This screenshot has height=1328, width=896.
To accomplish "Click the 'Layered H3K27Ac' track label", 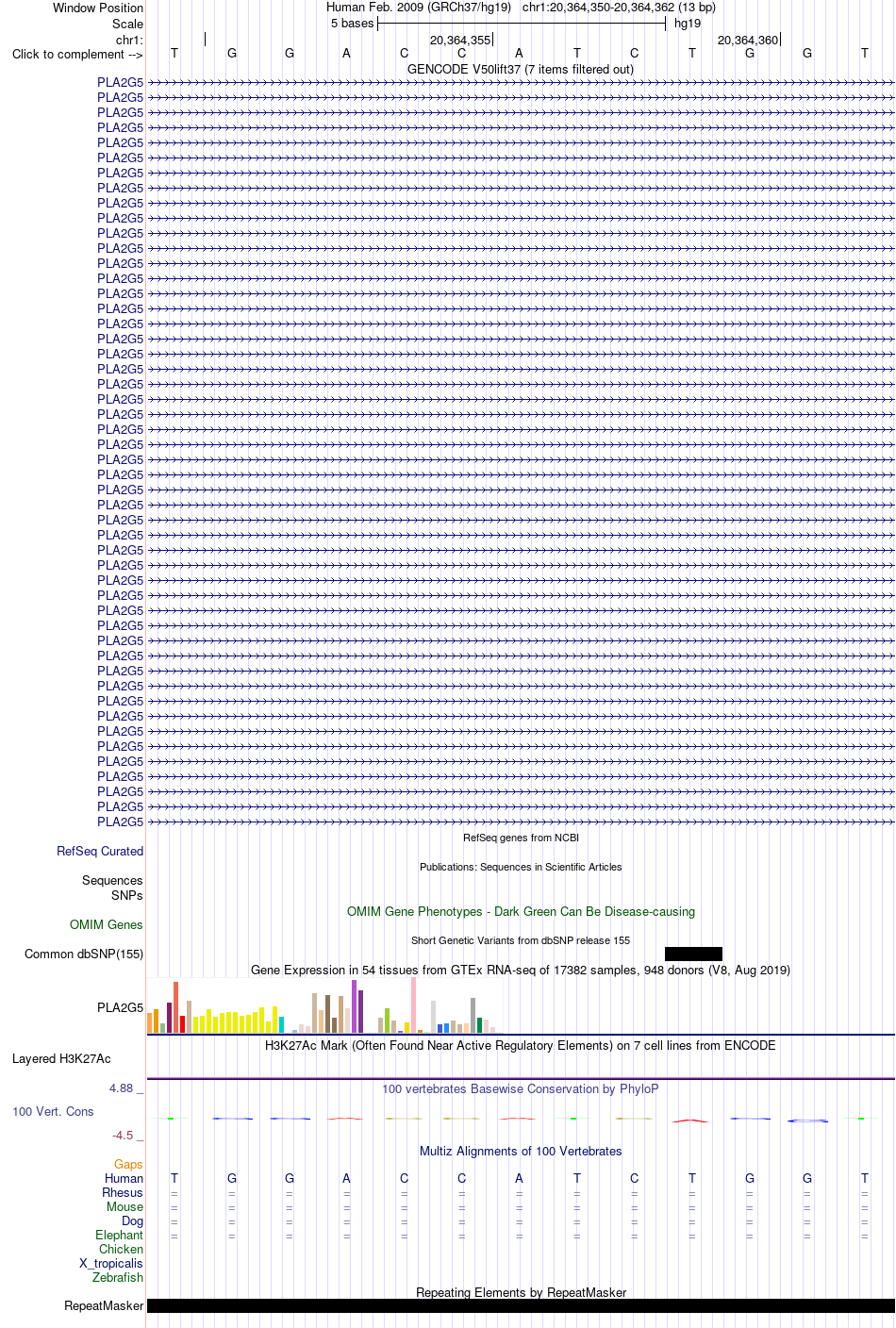I will pyautogui.click(x=61, y=1058).
